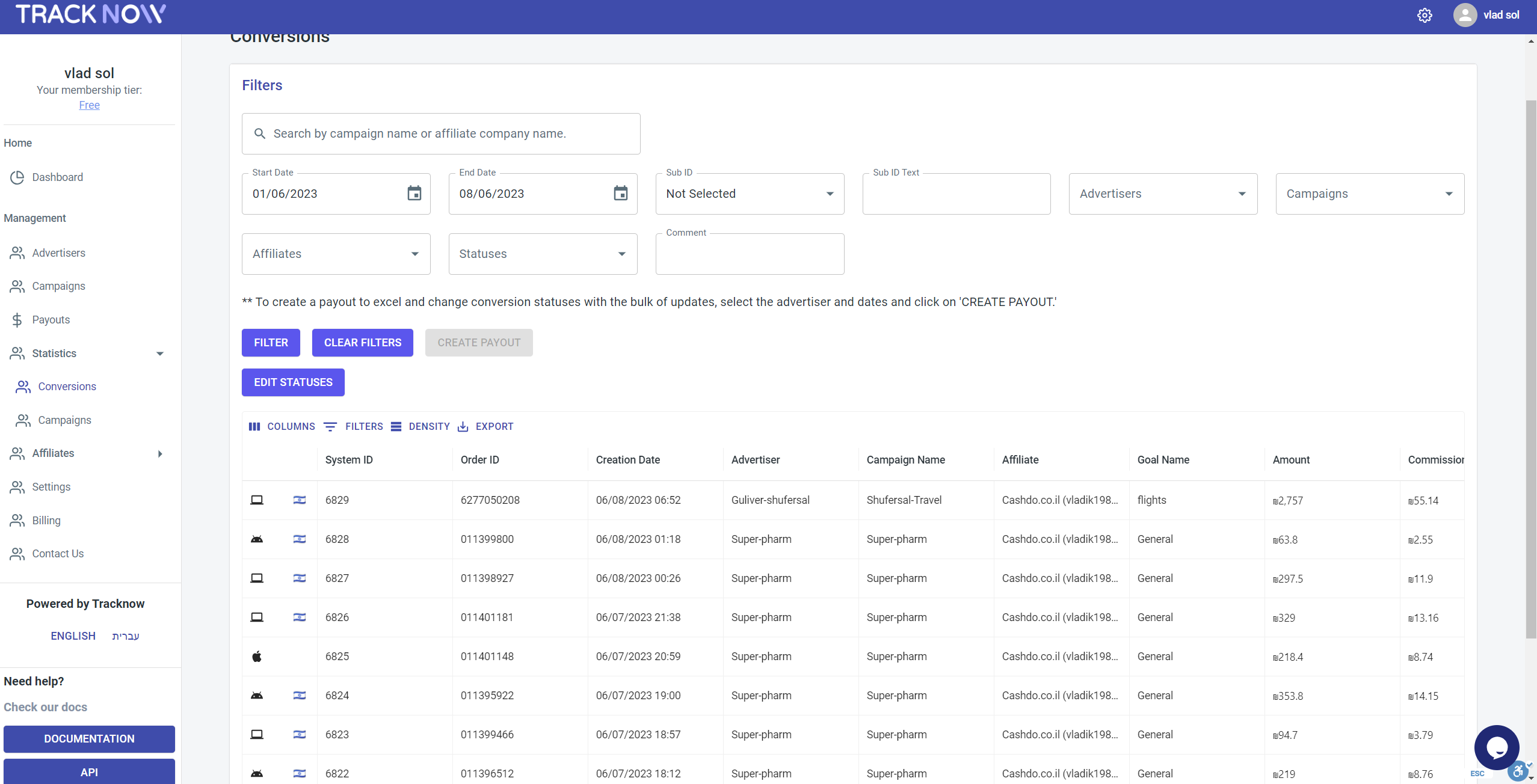The image size is (1537, 784).
Task: Click the Apple device icon on row 6825
Action: (257, 656)
